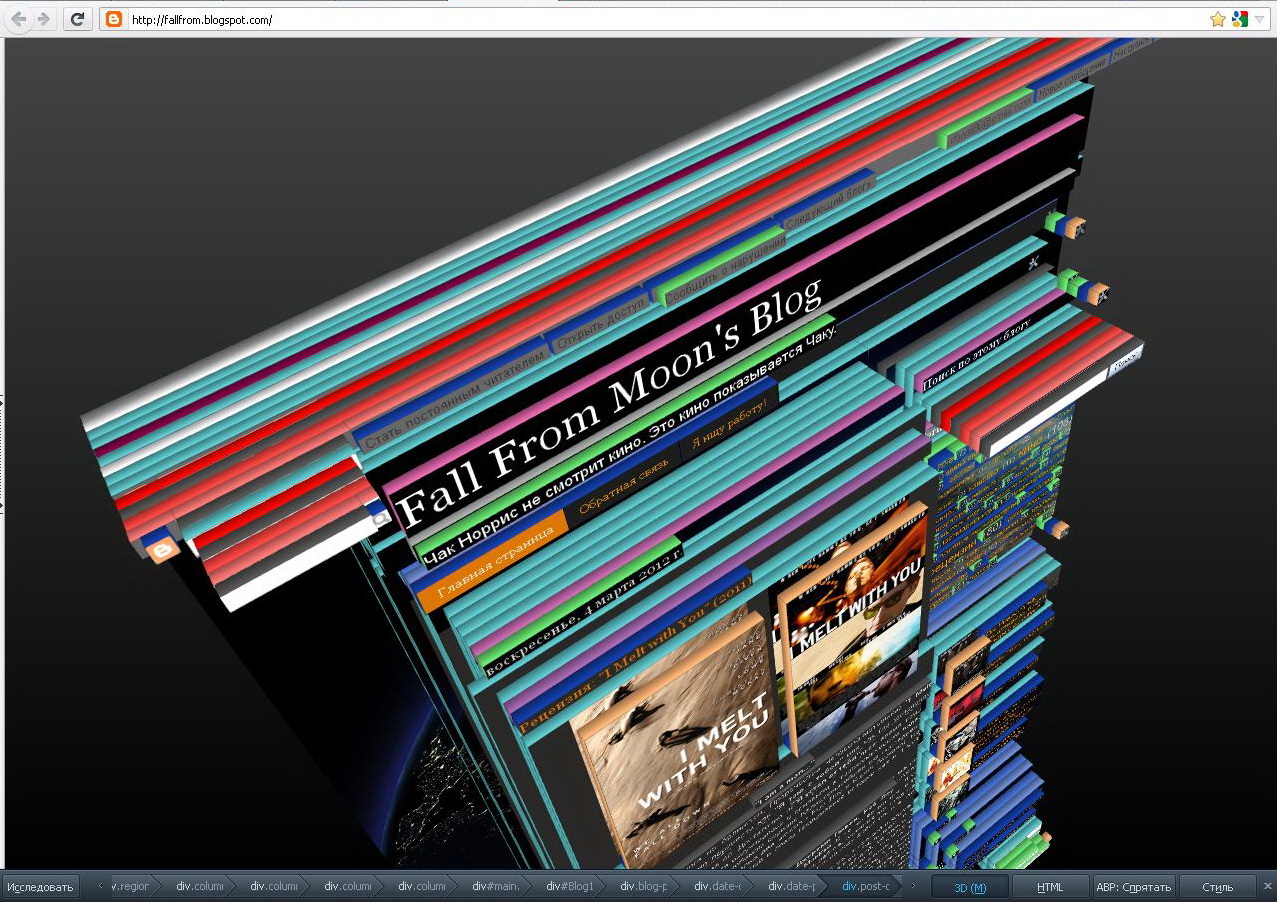Click the Google icon in the address bar
The width and height of the screenshot is (1277, 902).
click(1239, 19)
